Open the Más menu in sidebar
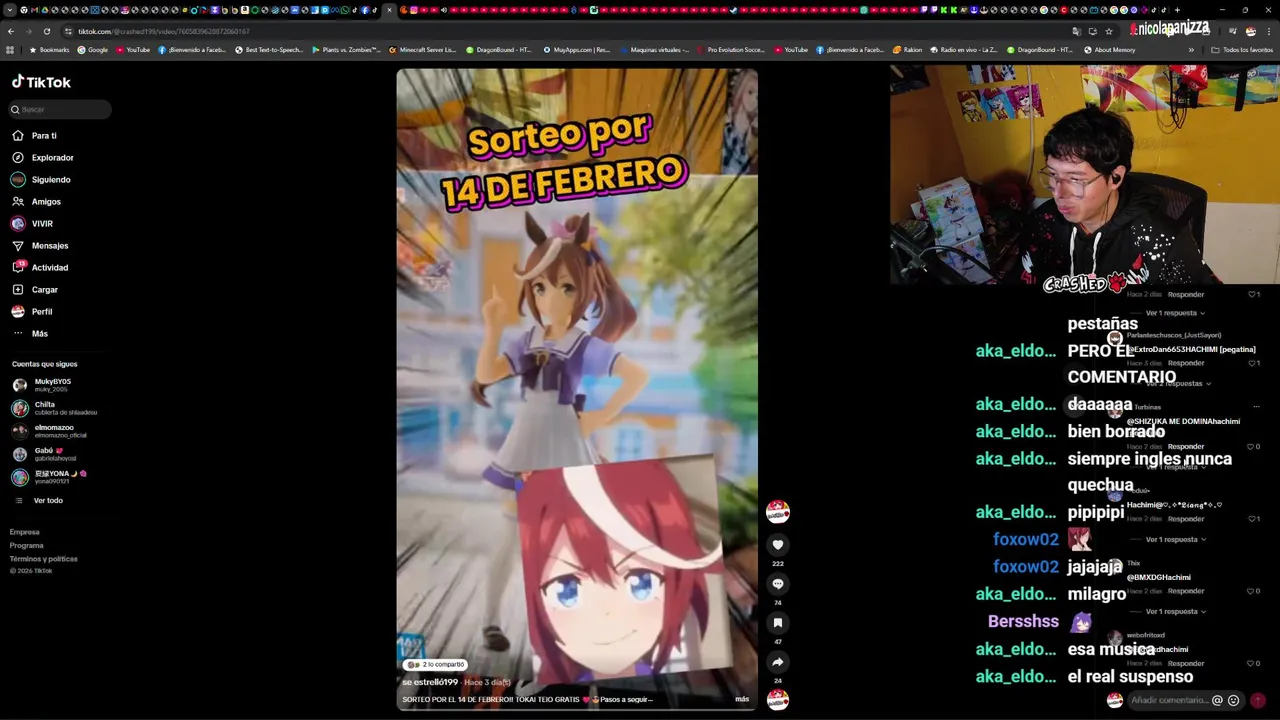The width and height of the screenshot is (1280, 720). tap(30, 333)
